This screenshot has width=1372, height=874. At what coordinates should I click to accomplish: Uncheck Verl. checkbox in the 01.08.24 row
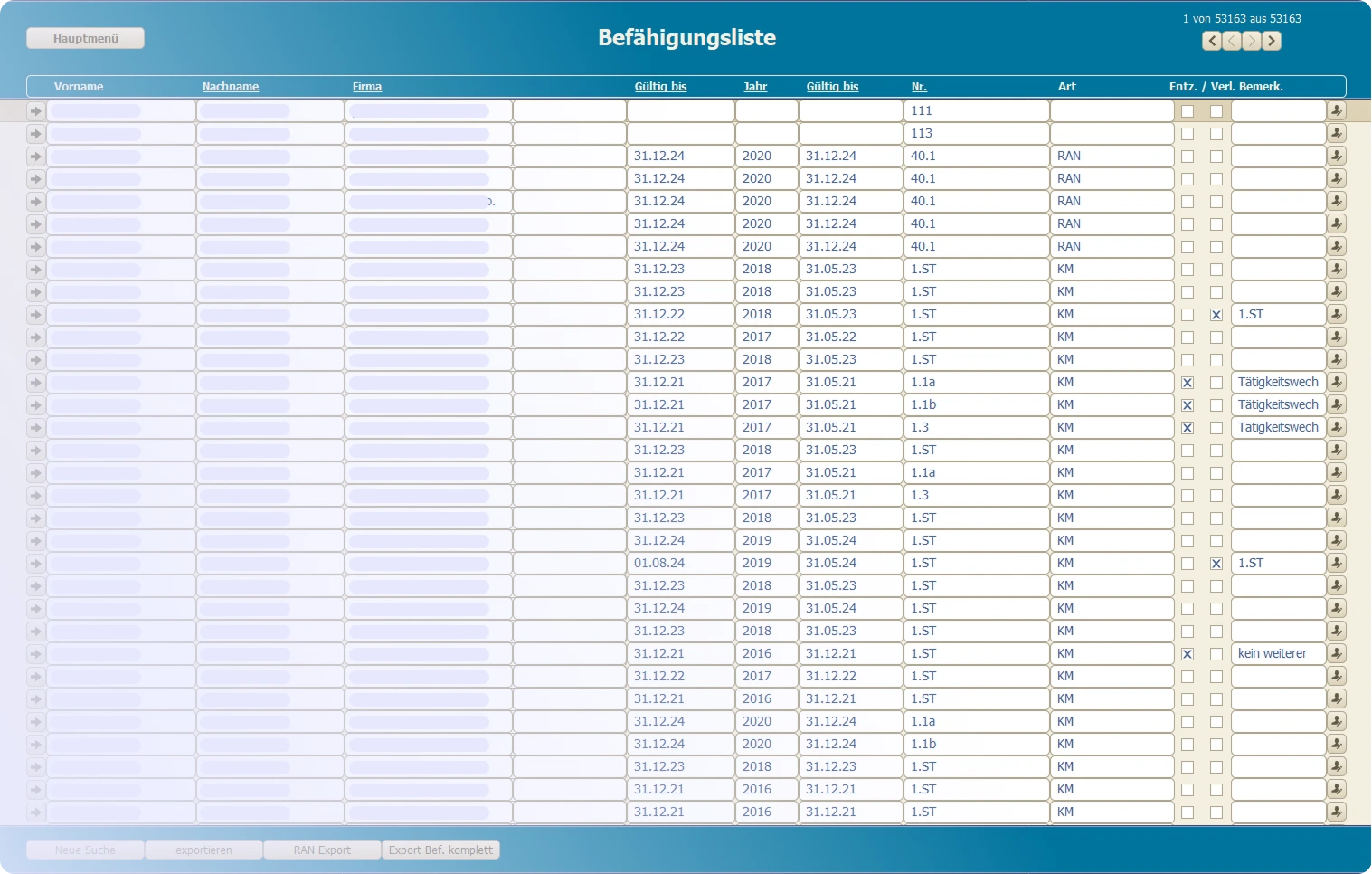point(1216,564)
